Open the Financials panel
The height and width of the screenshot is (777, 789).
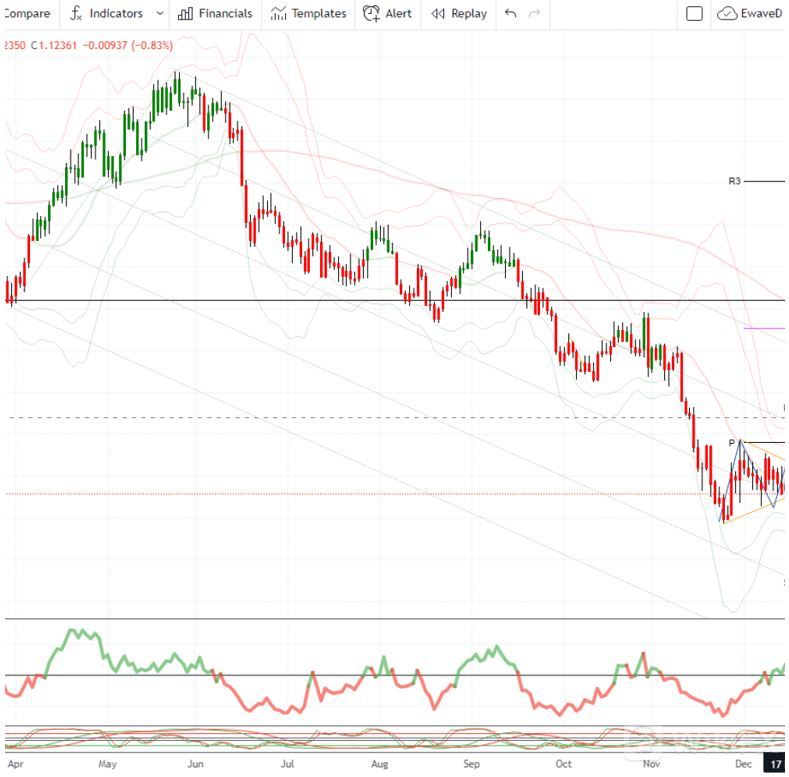click(214, 14)
